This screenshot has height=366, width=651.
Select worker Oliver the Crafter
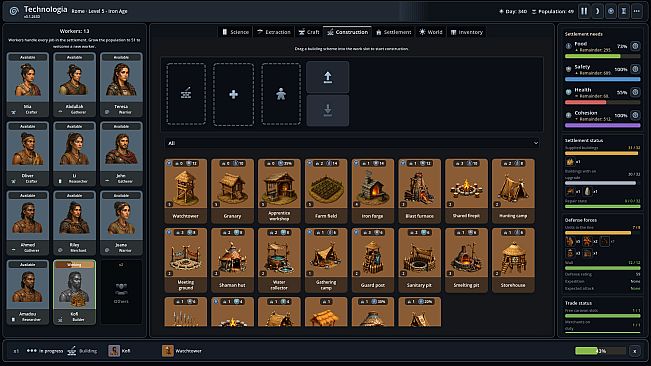coord(27,154)
